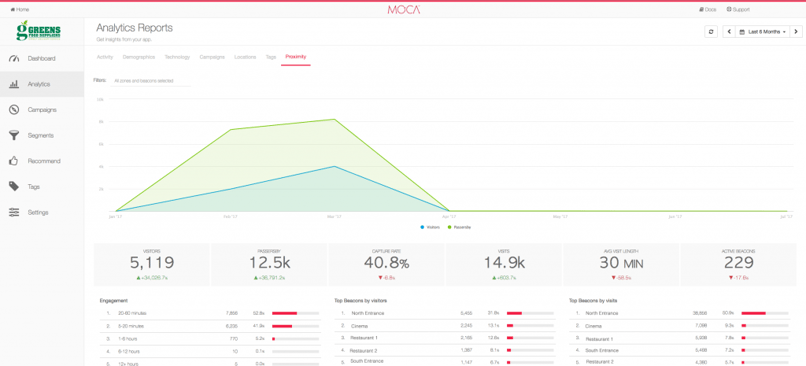Image resolution: width=806 pixels, height=366 pixels.
Task: Click the Passersby 12.5k stat card
Action: 269,264
